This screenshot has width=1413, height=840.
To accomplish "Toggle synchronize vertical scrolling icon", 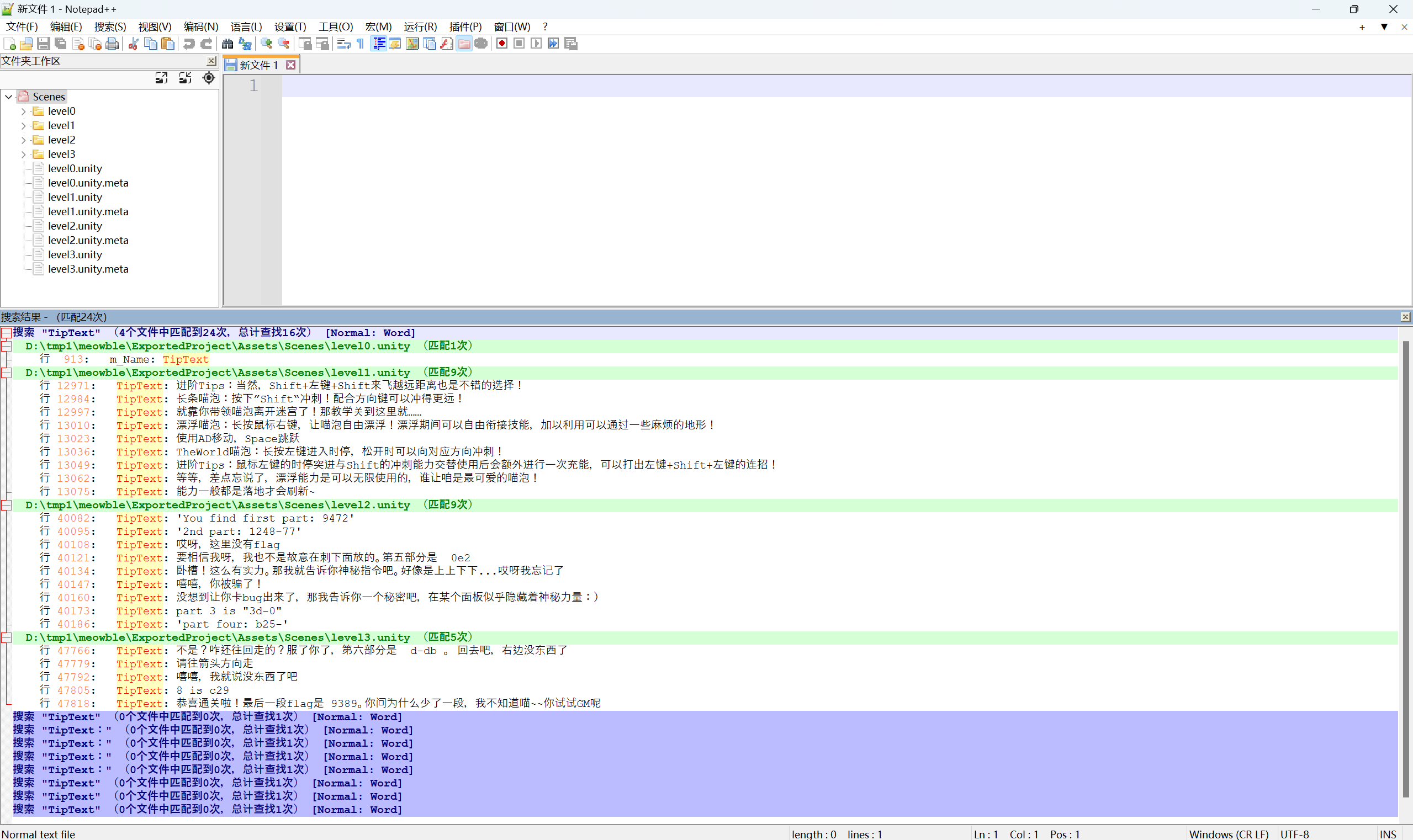I will (305, 44).
